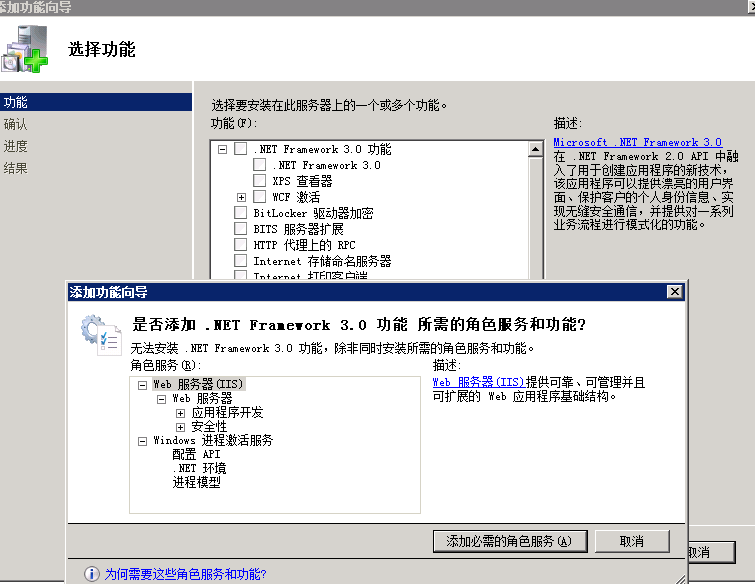Check the Internet 存储命名服务器 checkbox
Image resolution: width=755 pixels, height=584 pixels.
[240, 260]
